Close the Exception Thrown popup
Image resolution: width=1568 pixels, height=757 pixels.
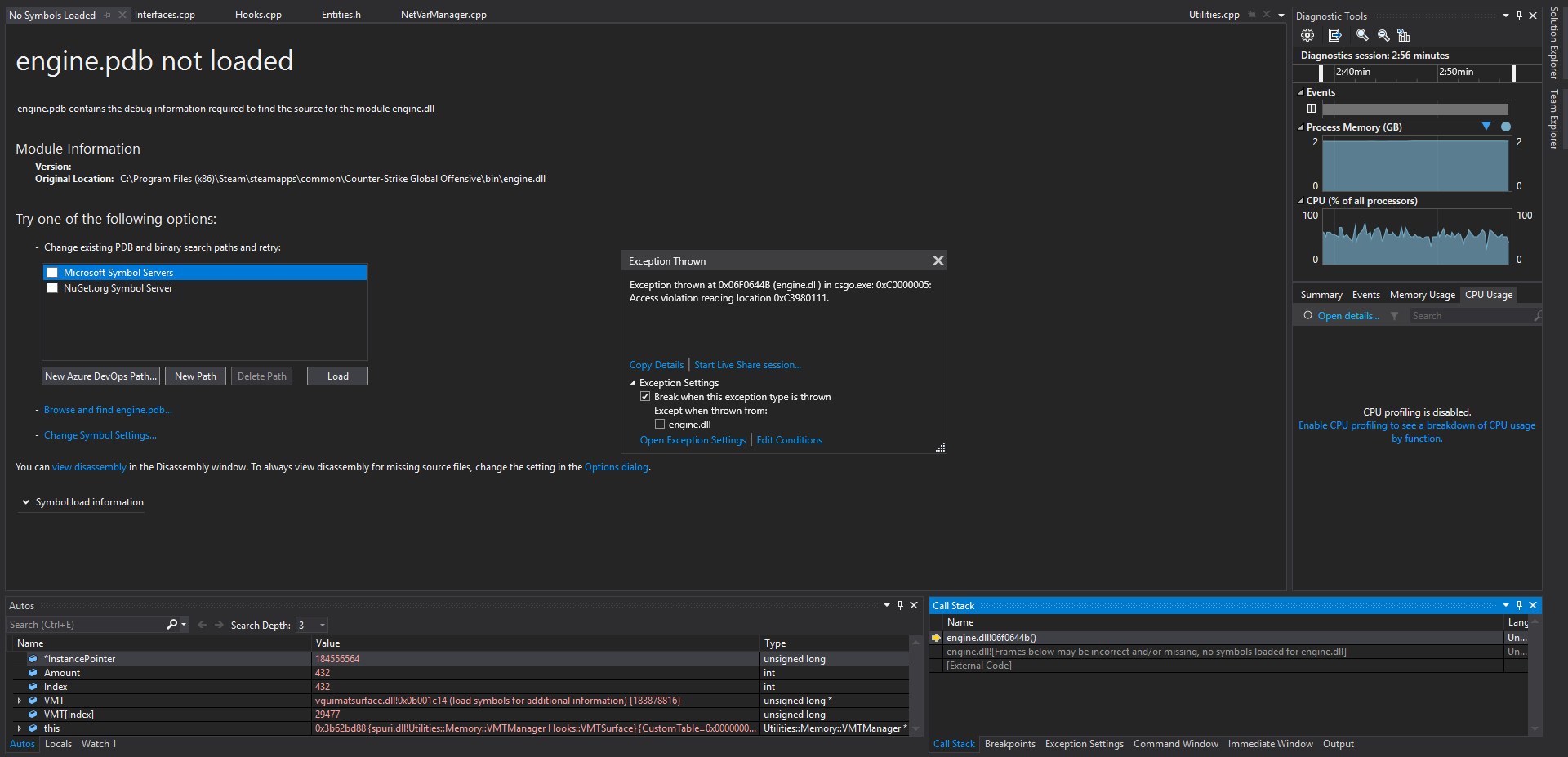938,260
